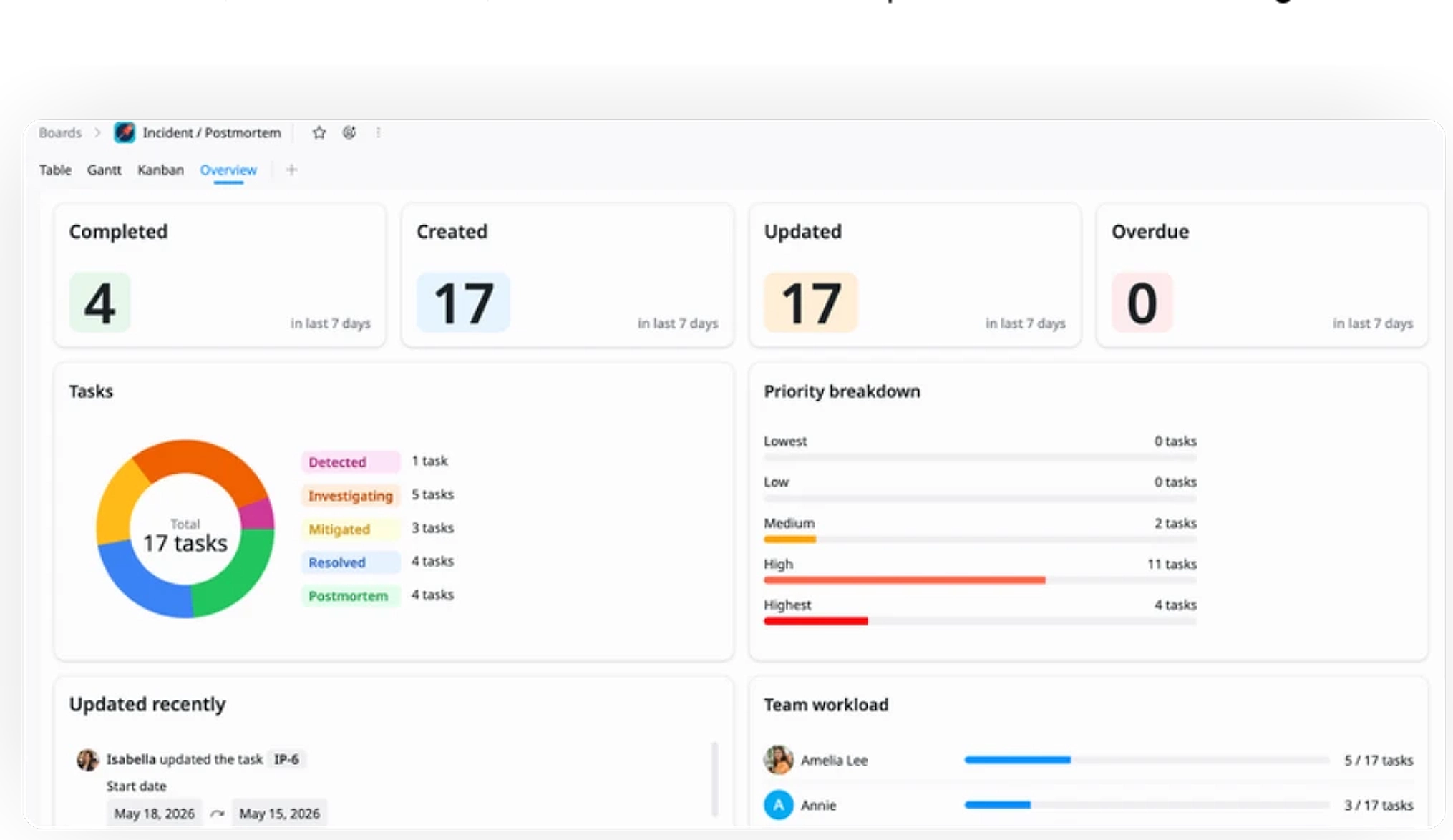Open the board settings gear icon

(349, 132)
